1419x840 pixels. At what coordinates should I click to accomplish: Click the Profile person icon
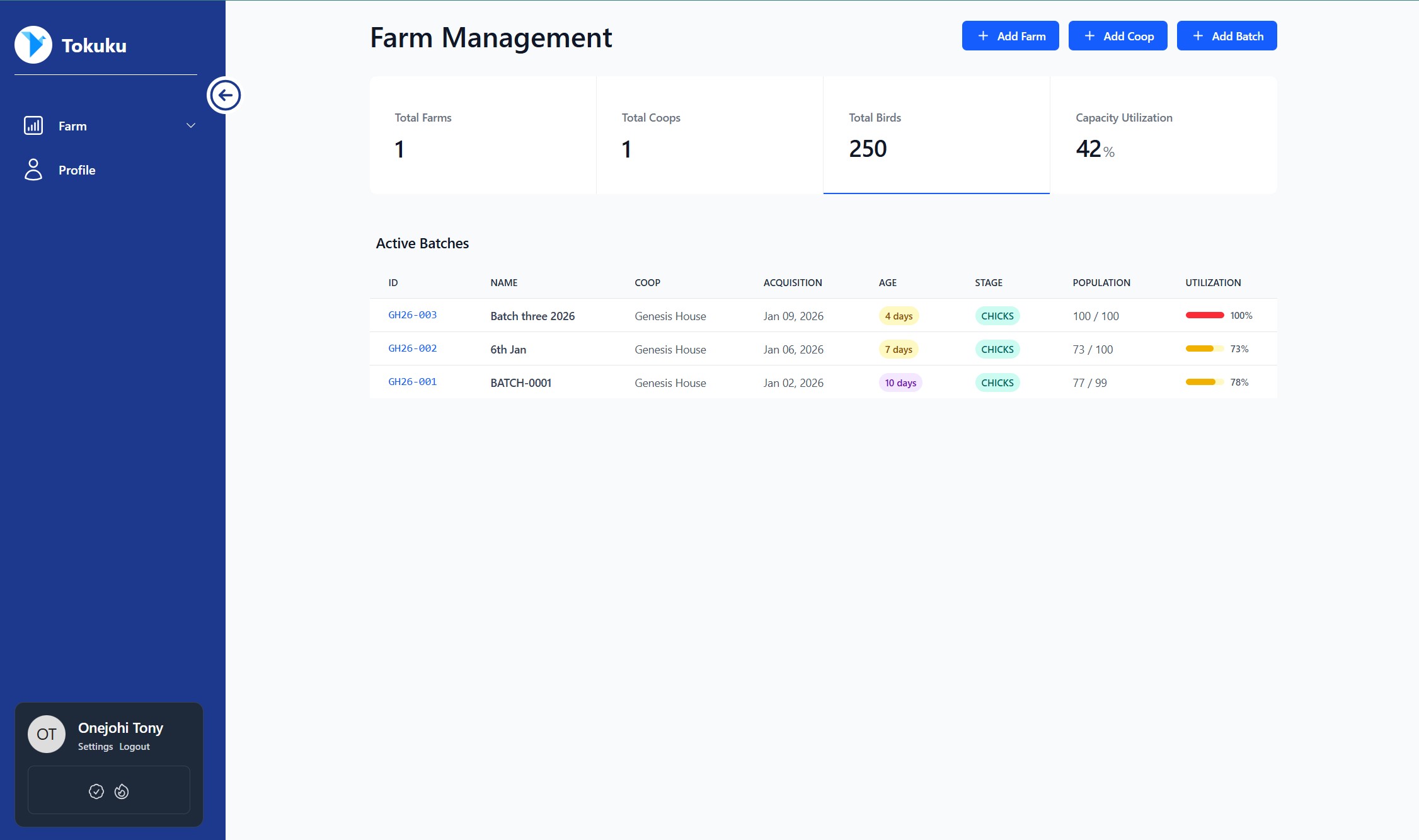pos(33,170)
